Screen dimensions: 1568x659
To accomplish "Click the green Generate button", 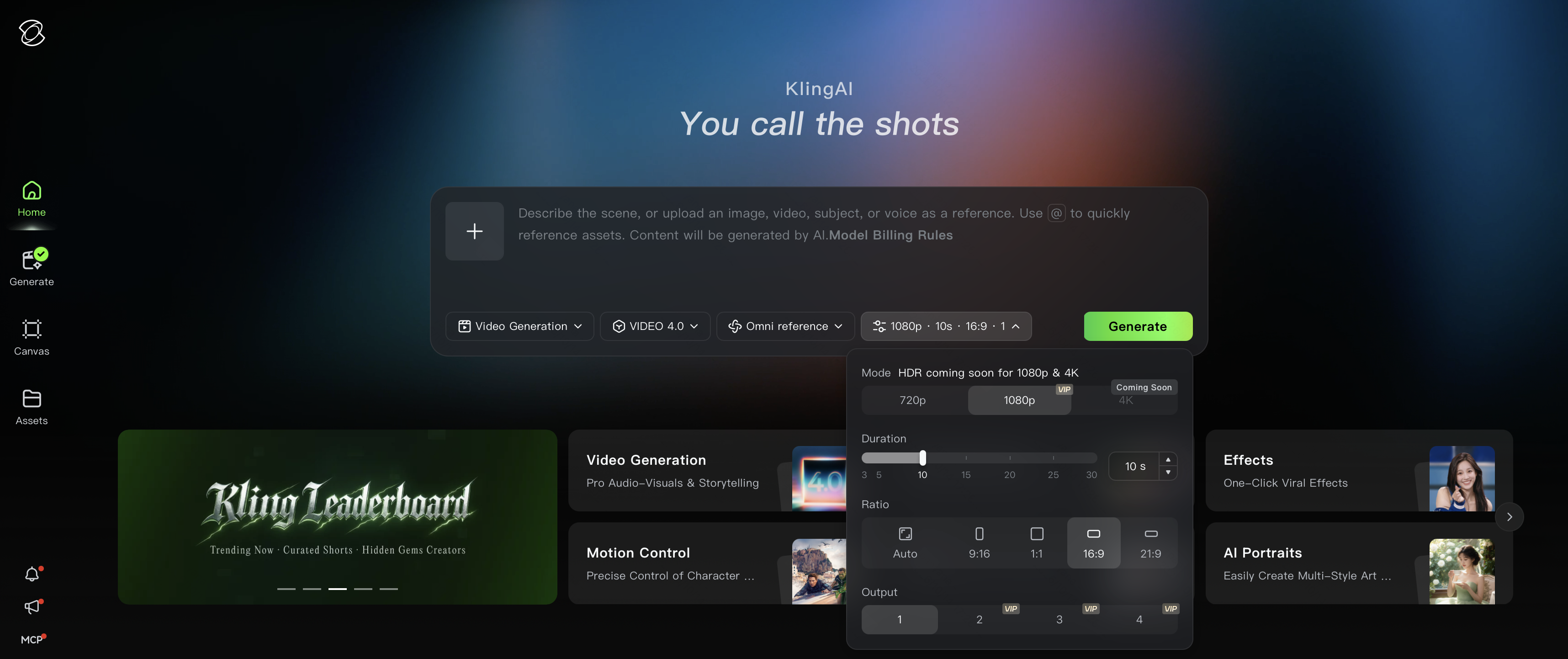I will click(1138, 326).
